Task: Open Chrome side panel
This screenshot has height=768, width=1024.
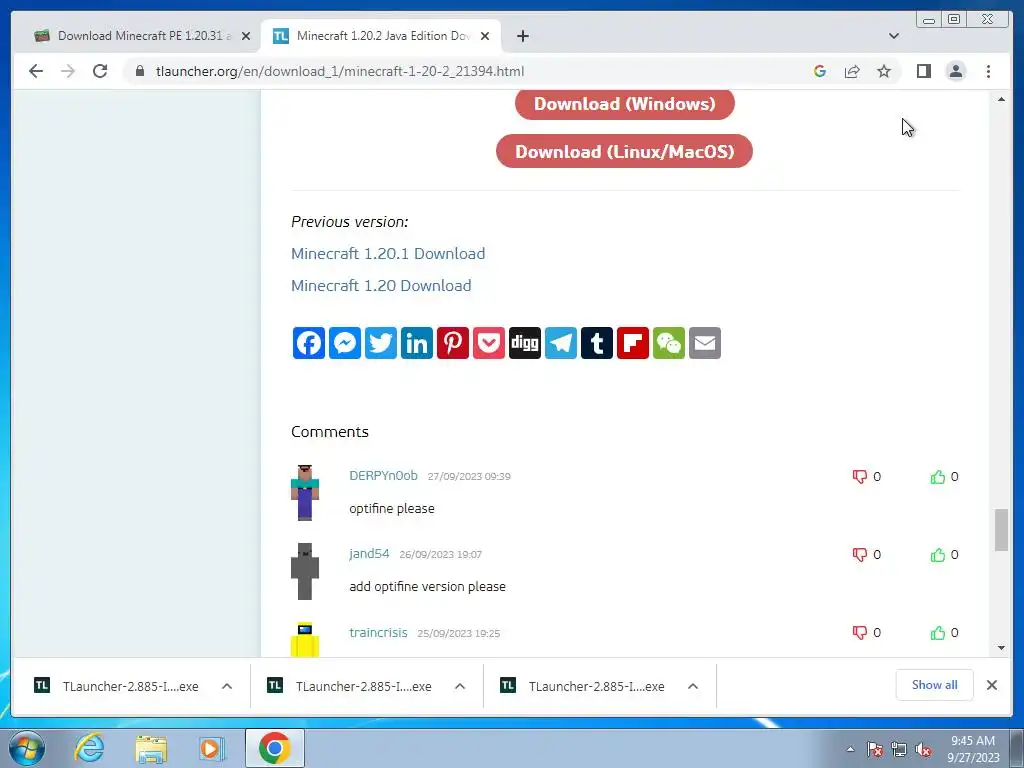Action: coord(923,71)
